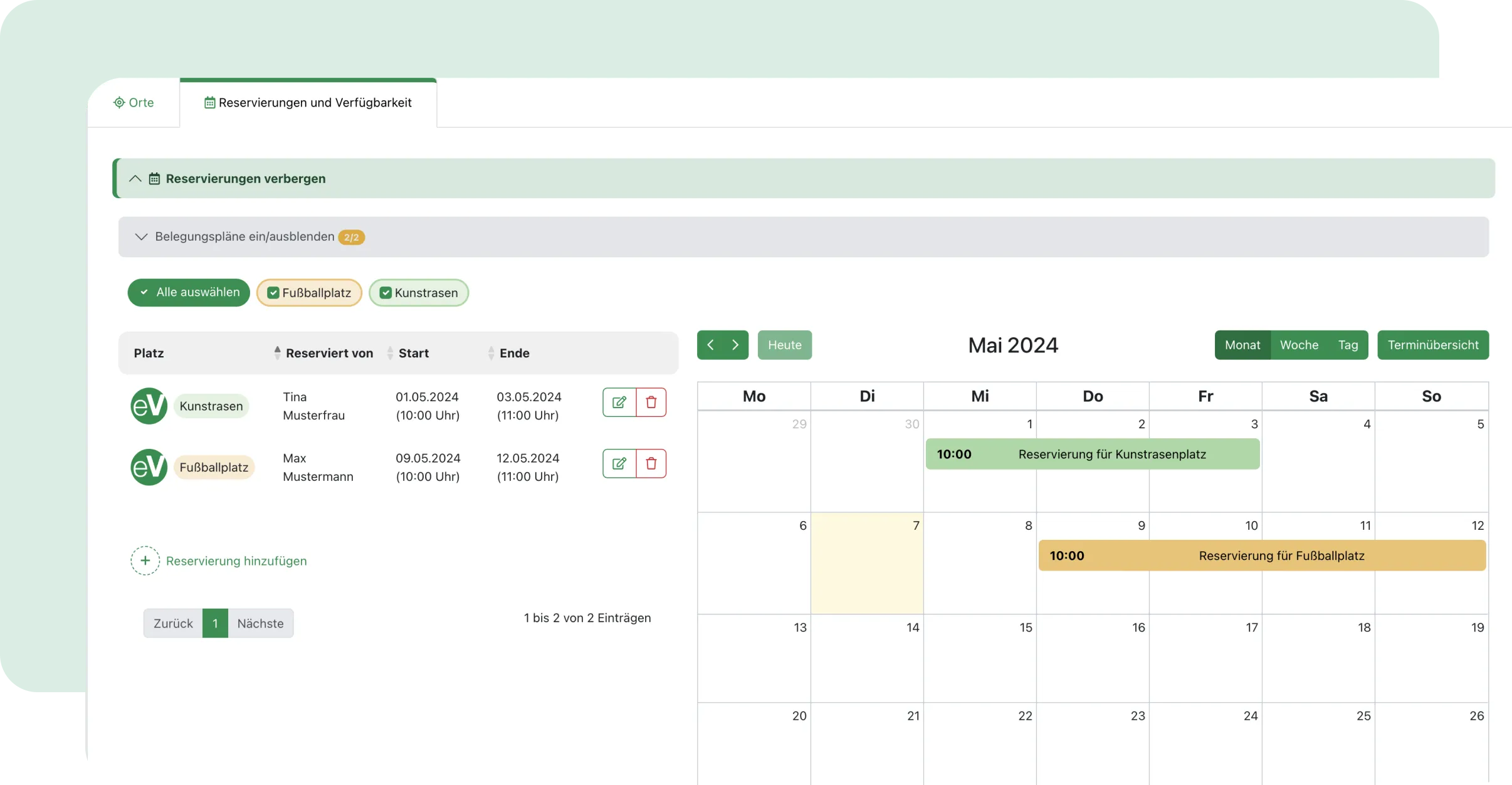Click the plus icon for adding reservation
This screenshot has width=1512, height=785.
click(145, 561)
